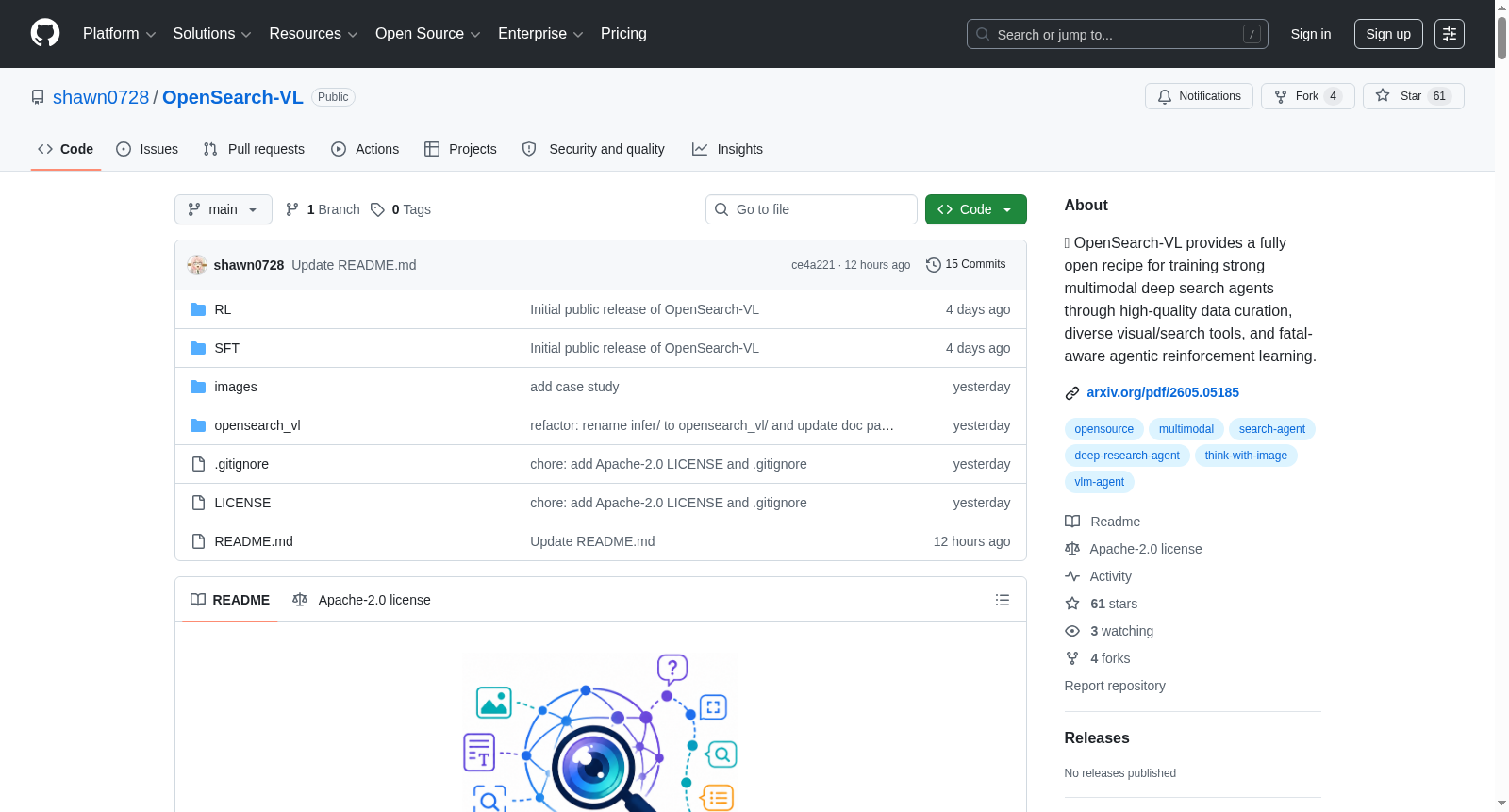1509x812 pixels.
Task: Click the images folder icon
Action: [x=198, y=387]
